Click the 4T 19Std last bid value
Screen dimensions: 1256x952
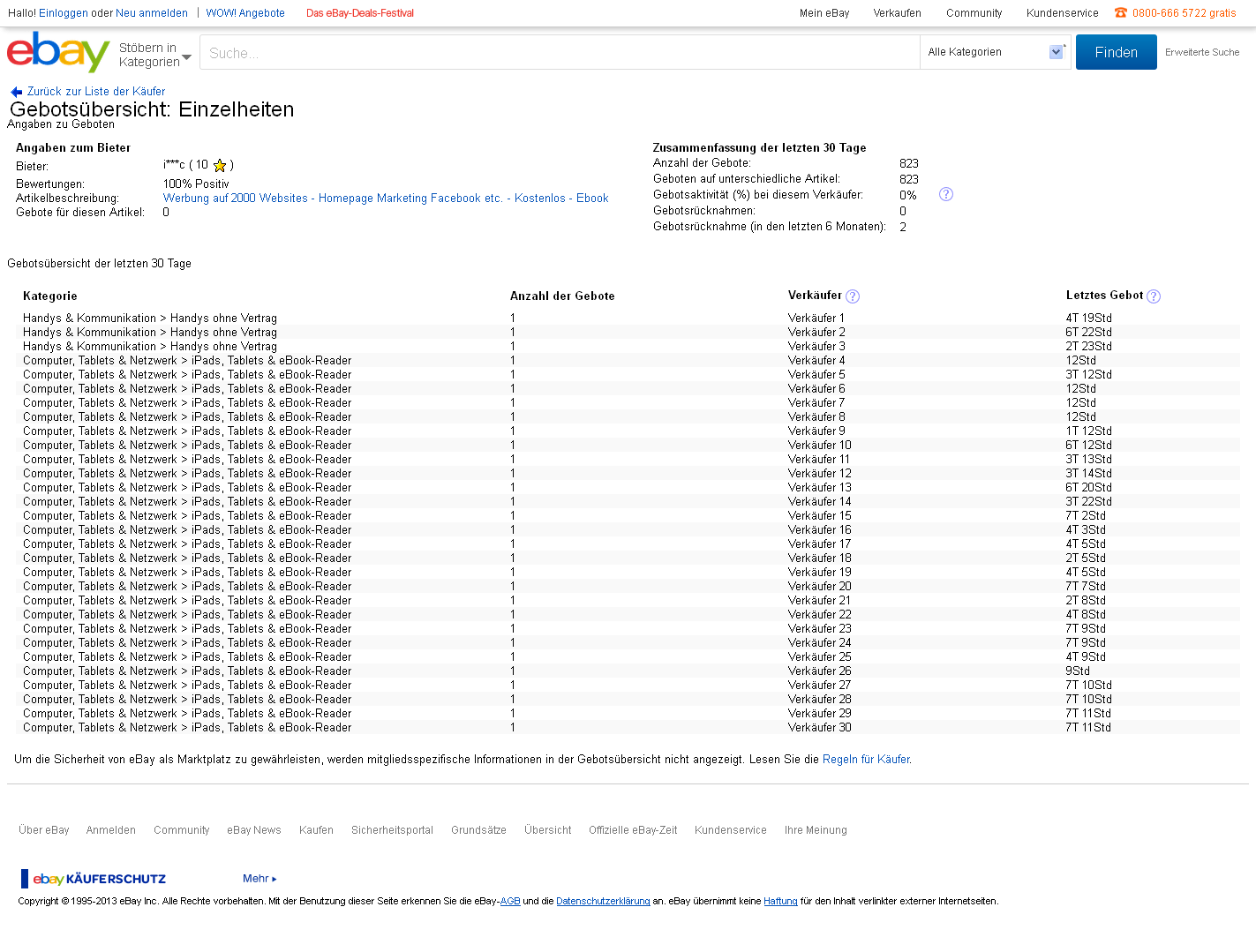click(x=1088, y=319)
